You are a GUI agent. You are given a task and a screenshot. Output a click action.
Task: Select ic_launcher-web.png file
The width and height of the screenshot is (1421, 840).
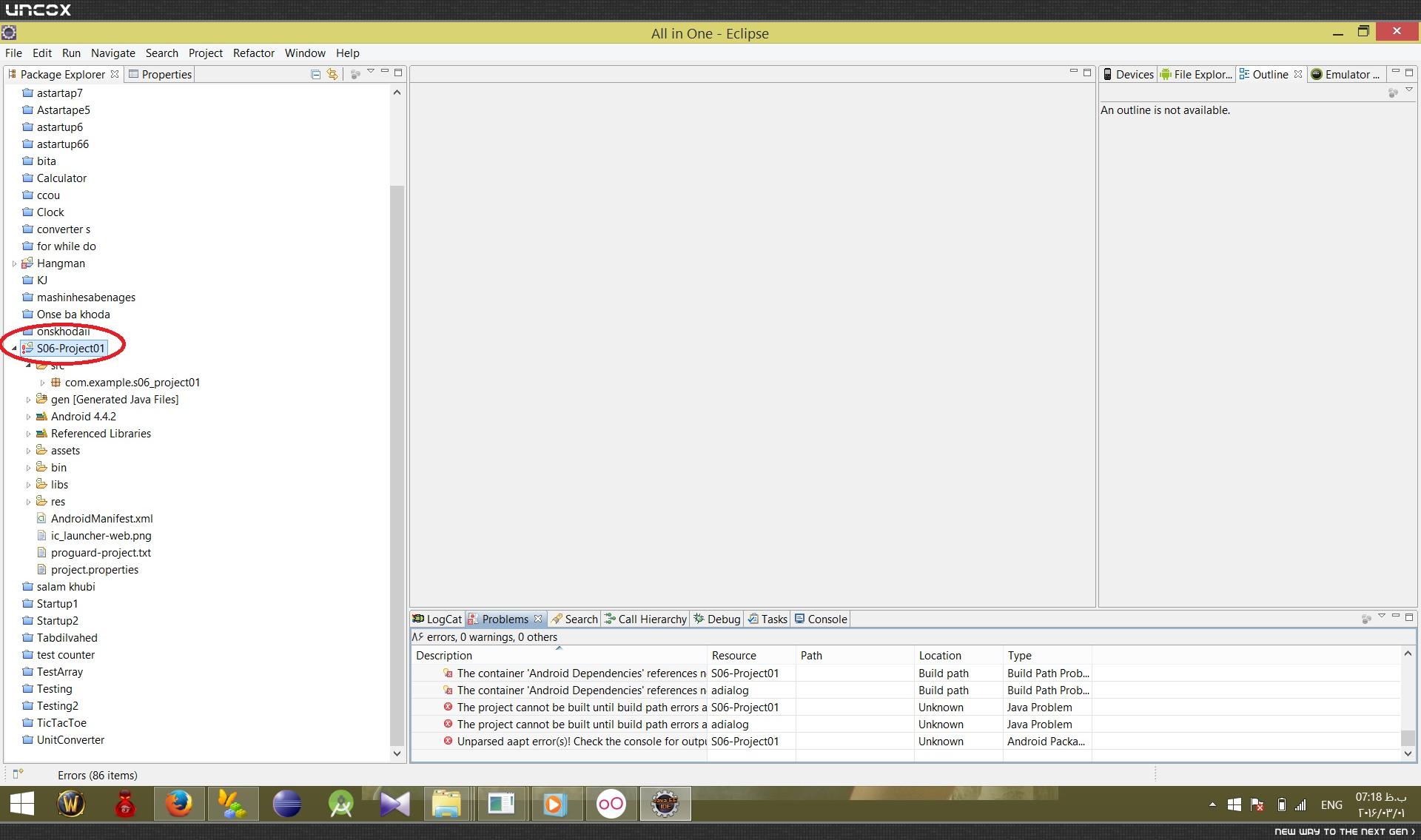(101, 536)
